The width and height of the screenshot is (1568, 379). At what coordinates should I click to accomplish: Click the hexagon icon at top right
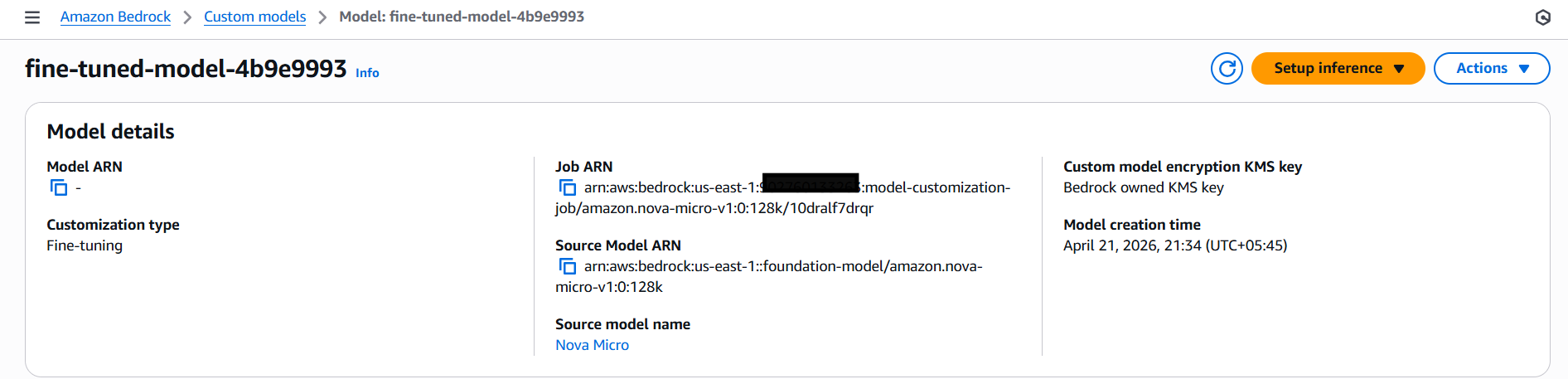click(x=1542, y=17)
